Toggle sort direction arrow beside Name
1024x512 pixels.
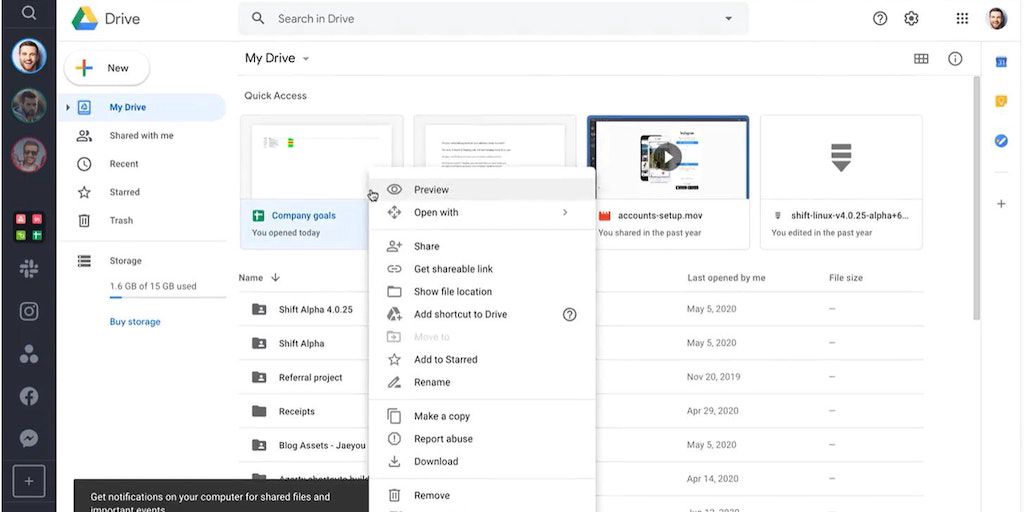point(276,278)
